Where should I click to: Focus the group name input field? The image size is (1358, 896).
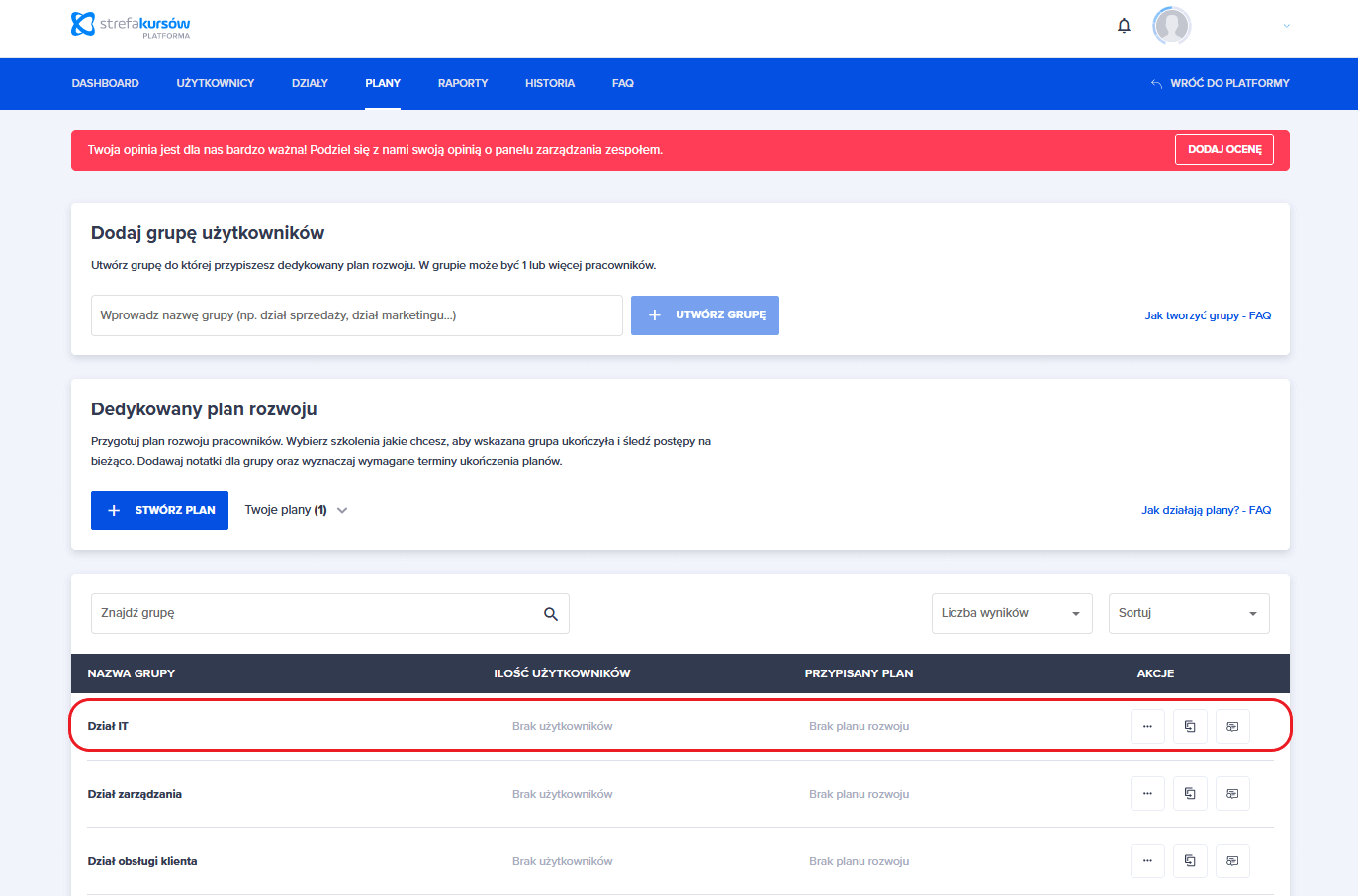pos(356,315)
